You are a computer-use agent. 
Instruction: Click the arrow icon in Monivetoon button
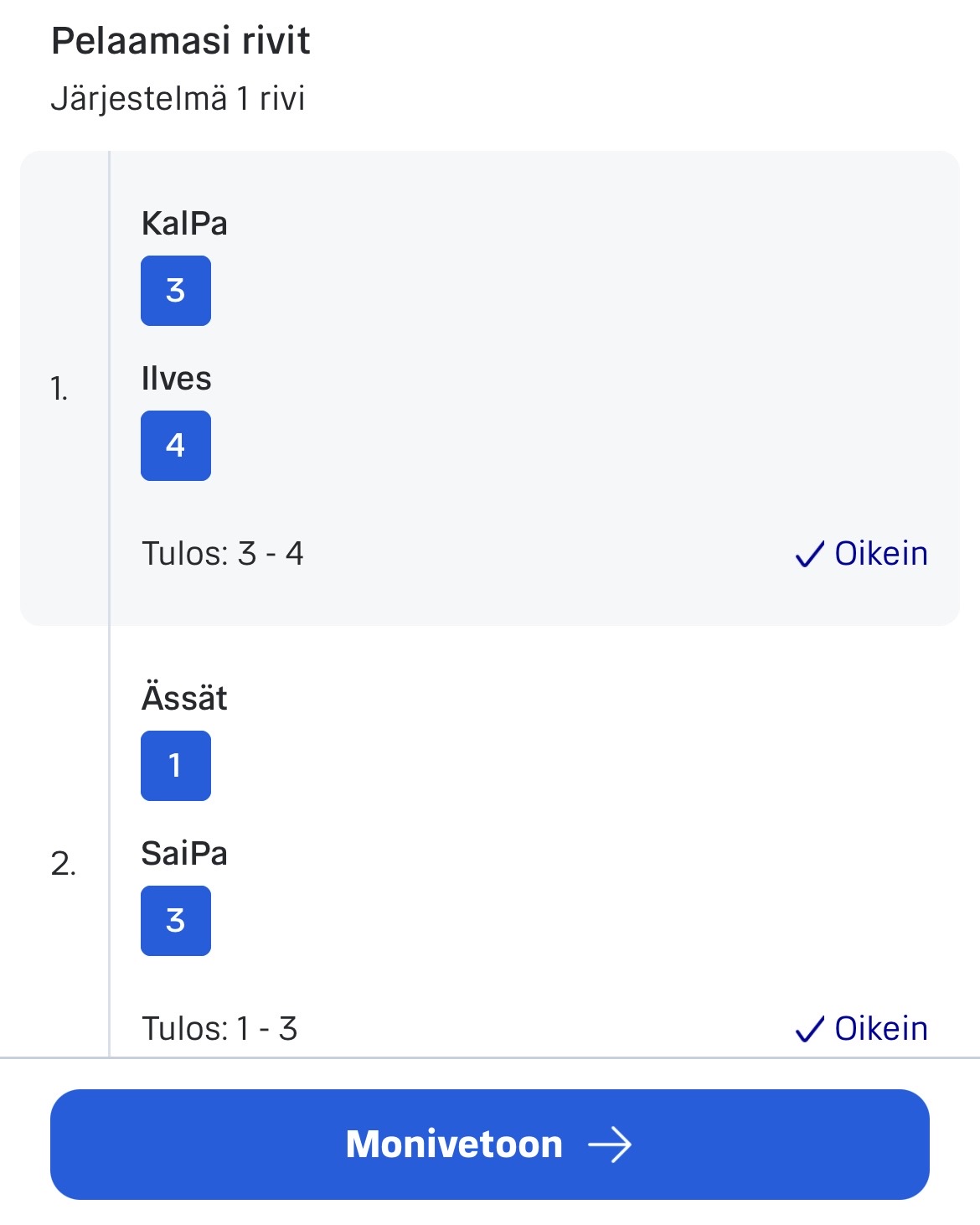coord(610,1145)
